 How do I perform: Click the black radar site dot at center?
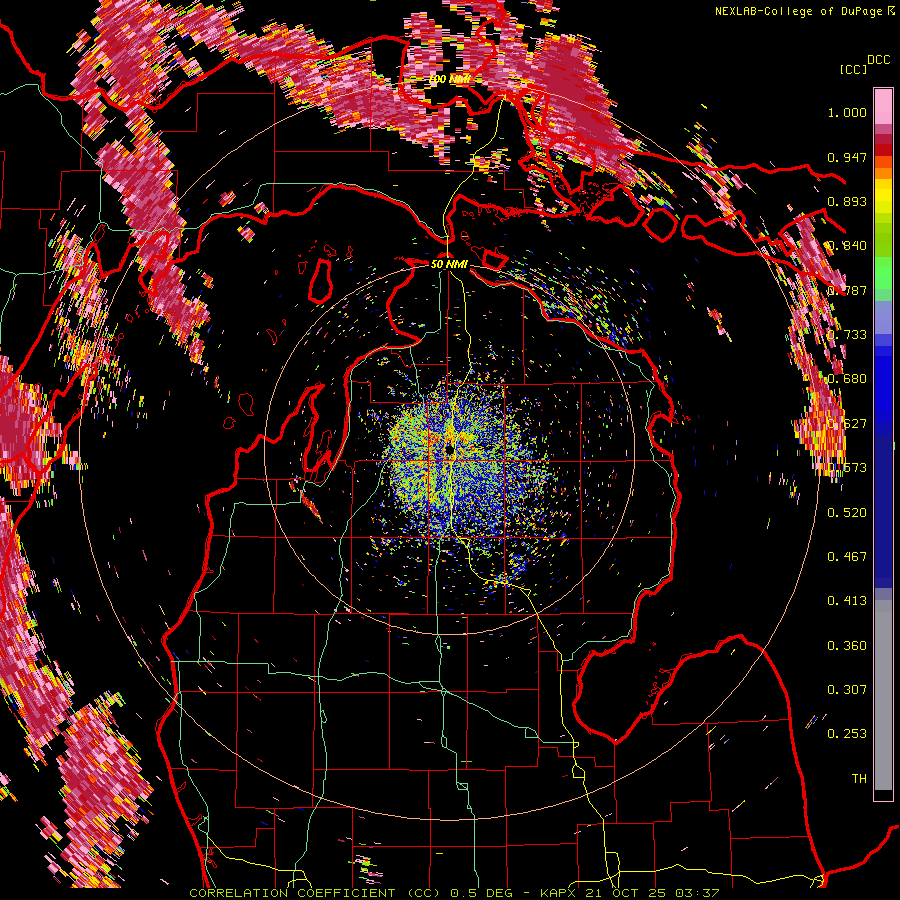450,449
